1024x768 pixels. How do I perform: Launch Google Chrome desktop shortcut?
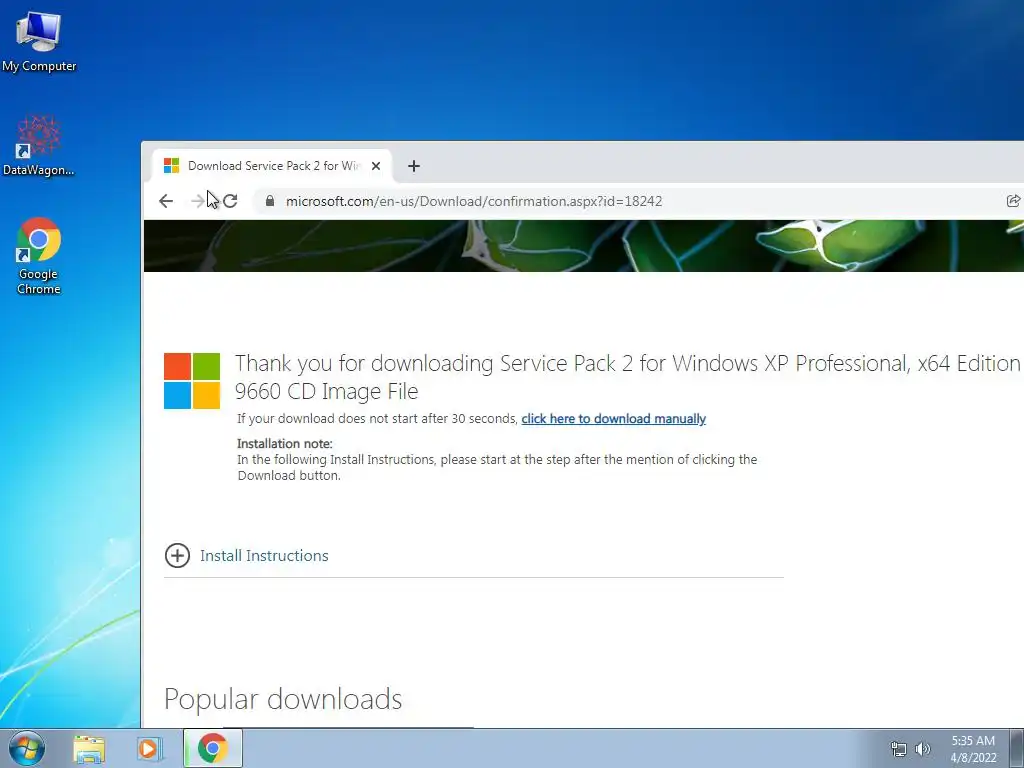coord(39,256)
